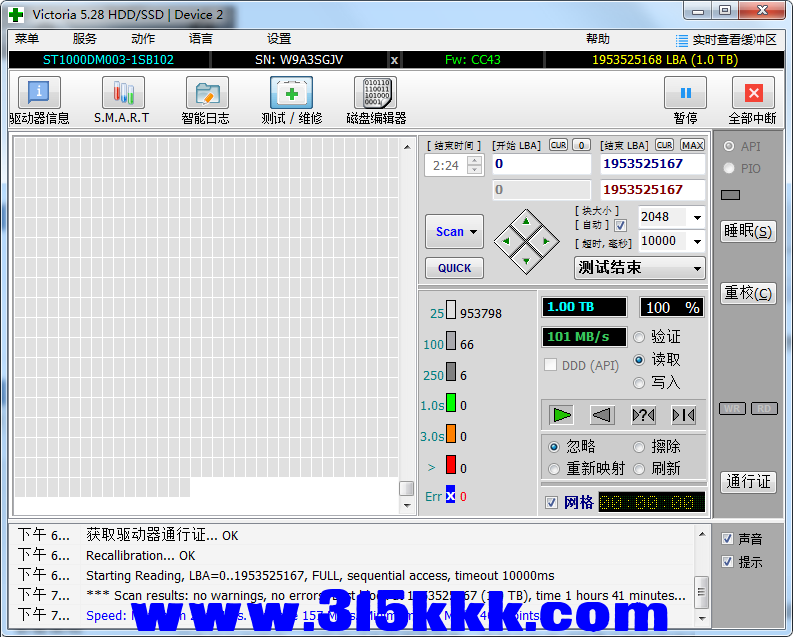Click the converging-arrows seek button
Screen dimensions: 793x637
pyautogui.click(x=684, y=415)
